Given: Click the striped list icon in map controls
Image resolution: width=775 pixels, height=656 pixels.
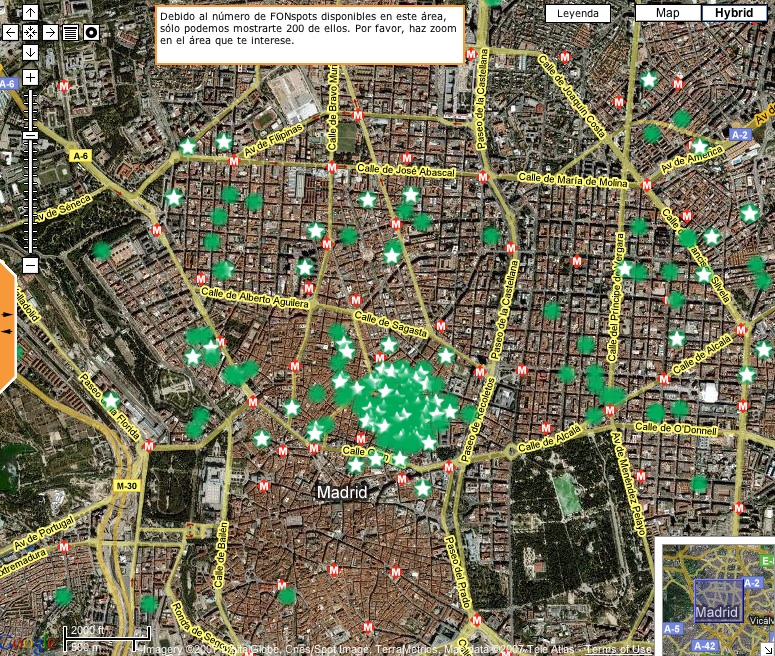Looking at the screenshot, I should point(70,32).
